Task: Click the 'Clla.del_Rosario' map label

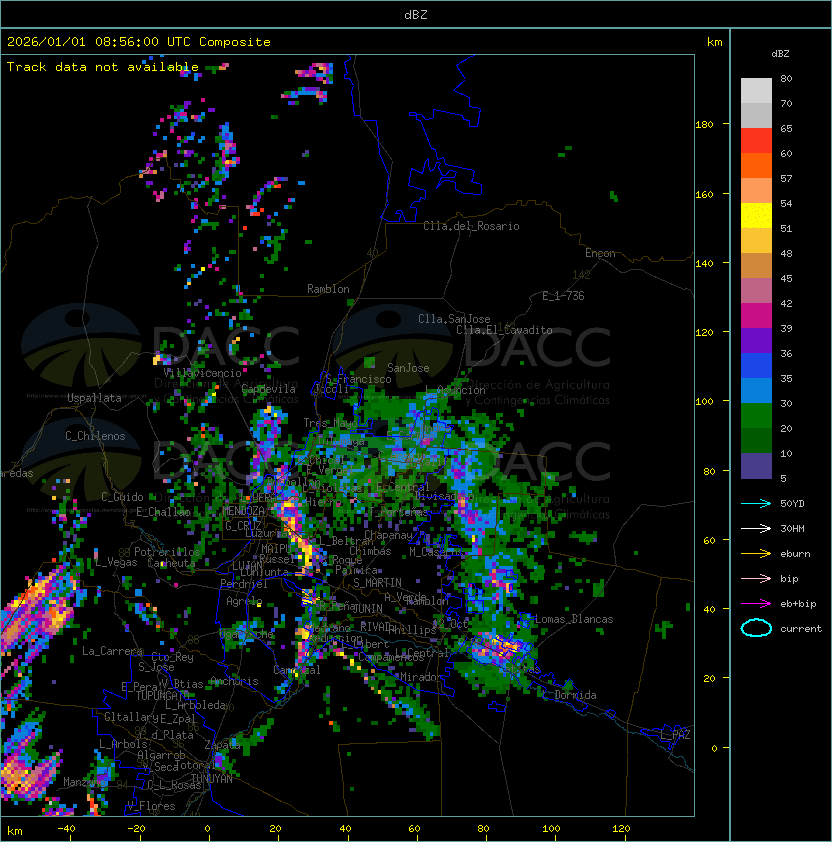Action: tap(471, 226)
